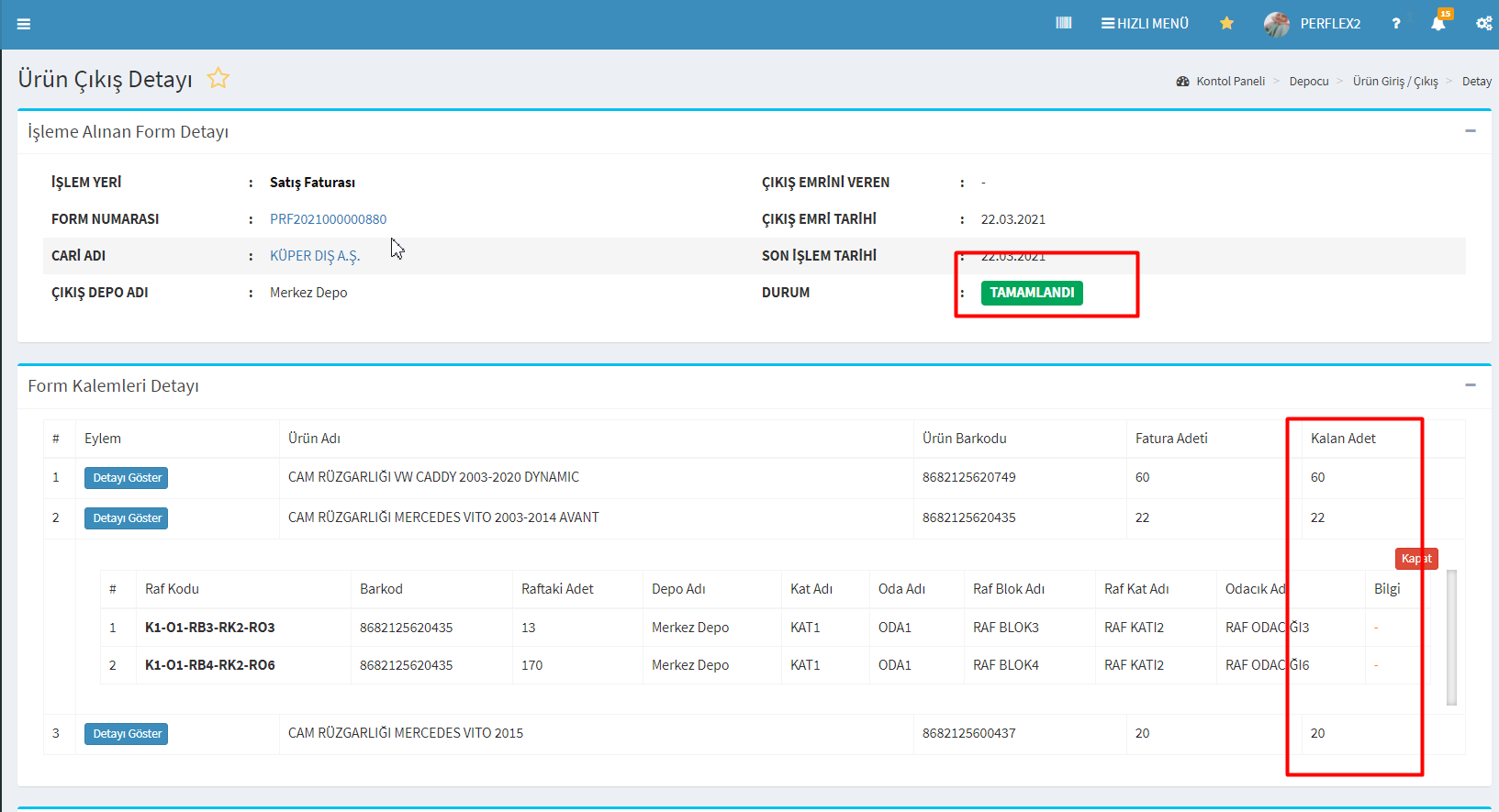Viewport: 1499px width, 812px height.
Task: Click the help question mark icon
Action: pyautogui.click(x=1395, y=24)
